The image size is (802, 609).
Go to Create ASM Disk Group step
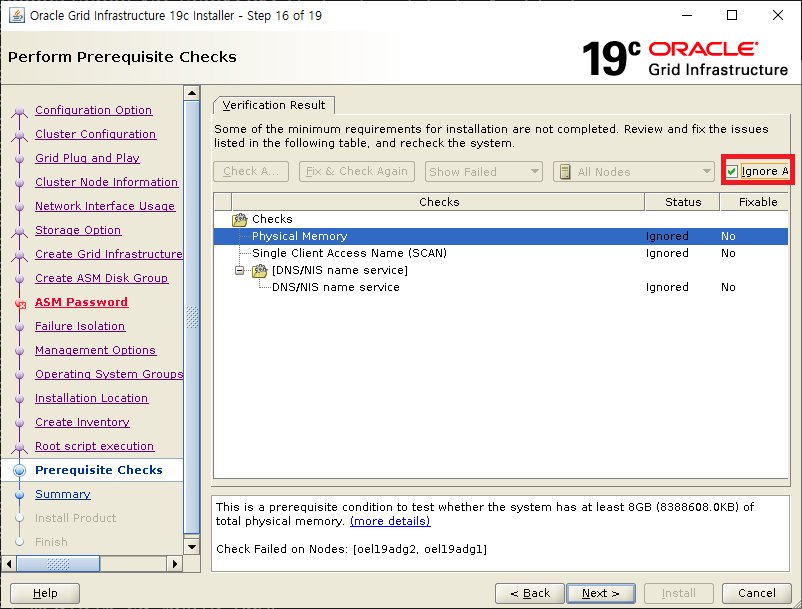102,279
